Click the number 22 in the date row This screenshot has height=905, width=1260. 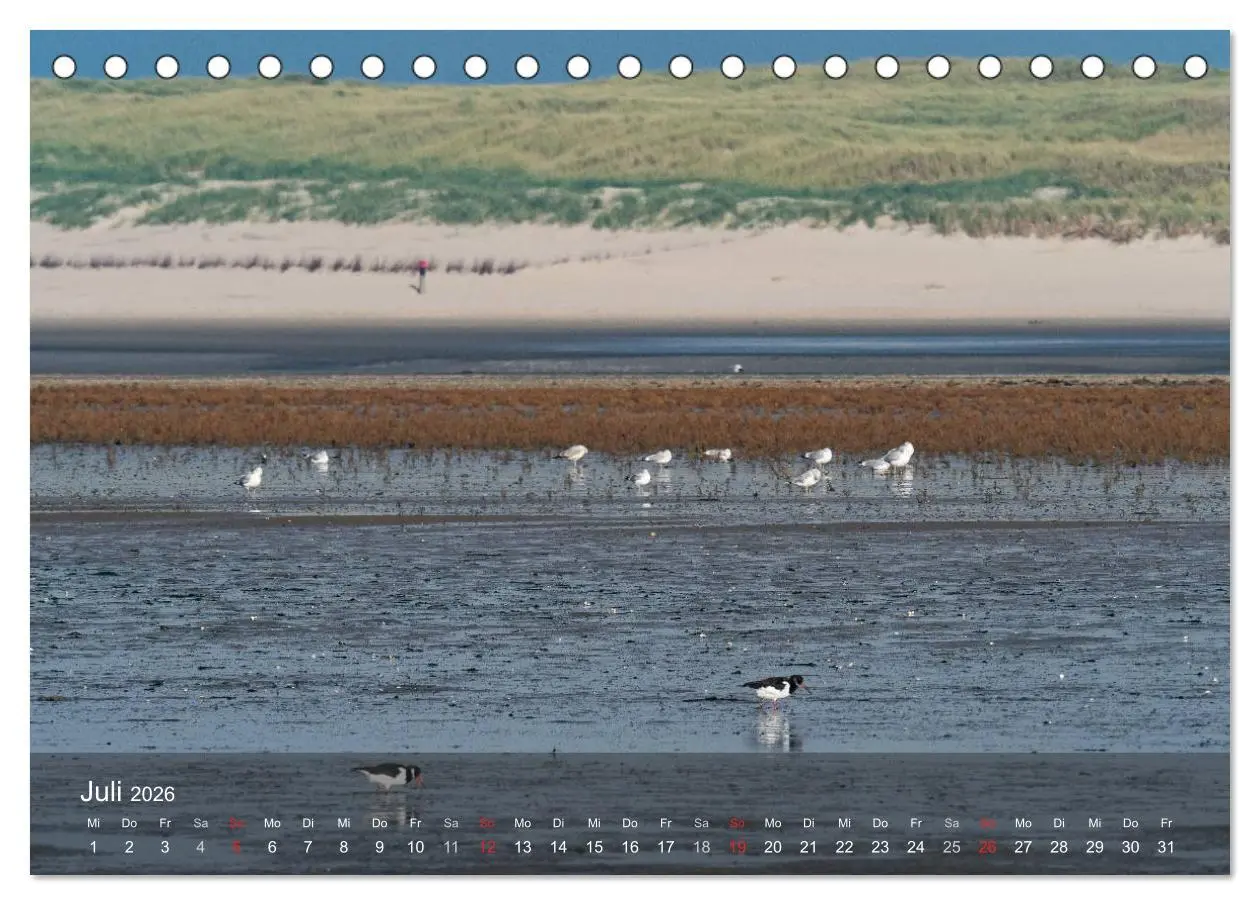(x=844, y=847)
